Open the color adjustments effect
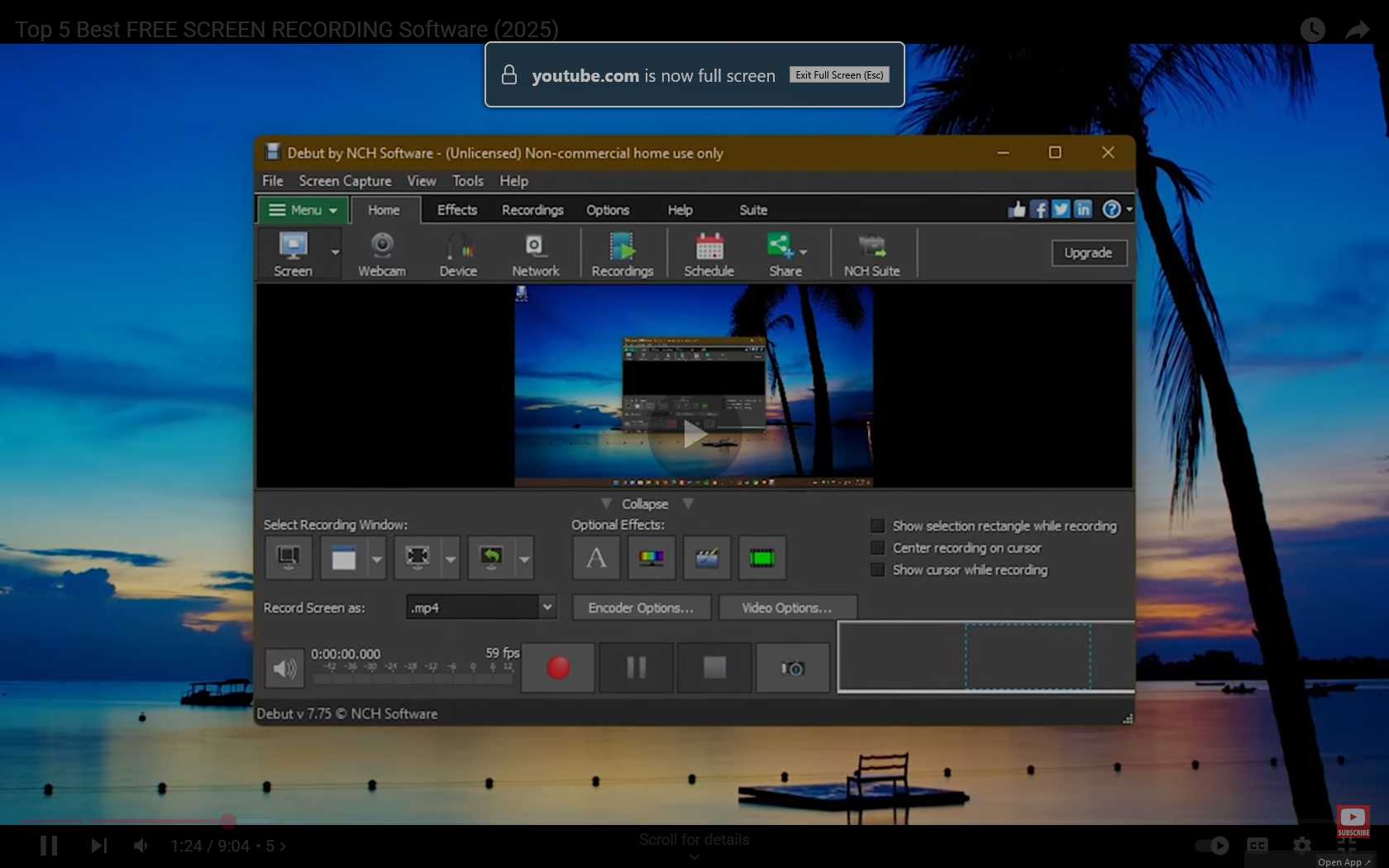1389x868 pixels. pos(652,558)
